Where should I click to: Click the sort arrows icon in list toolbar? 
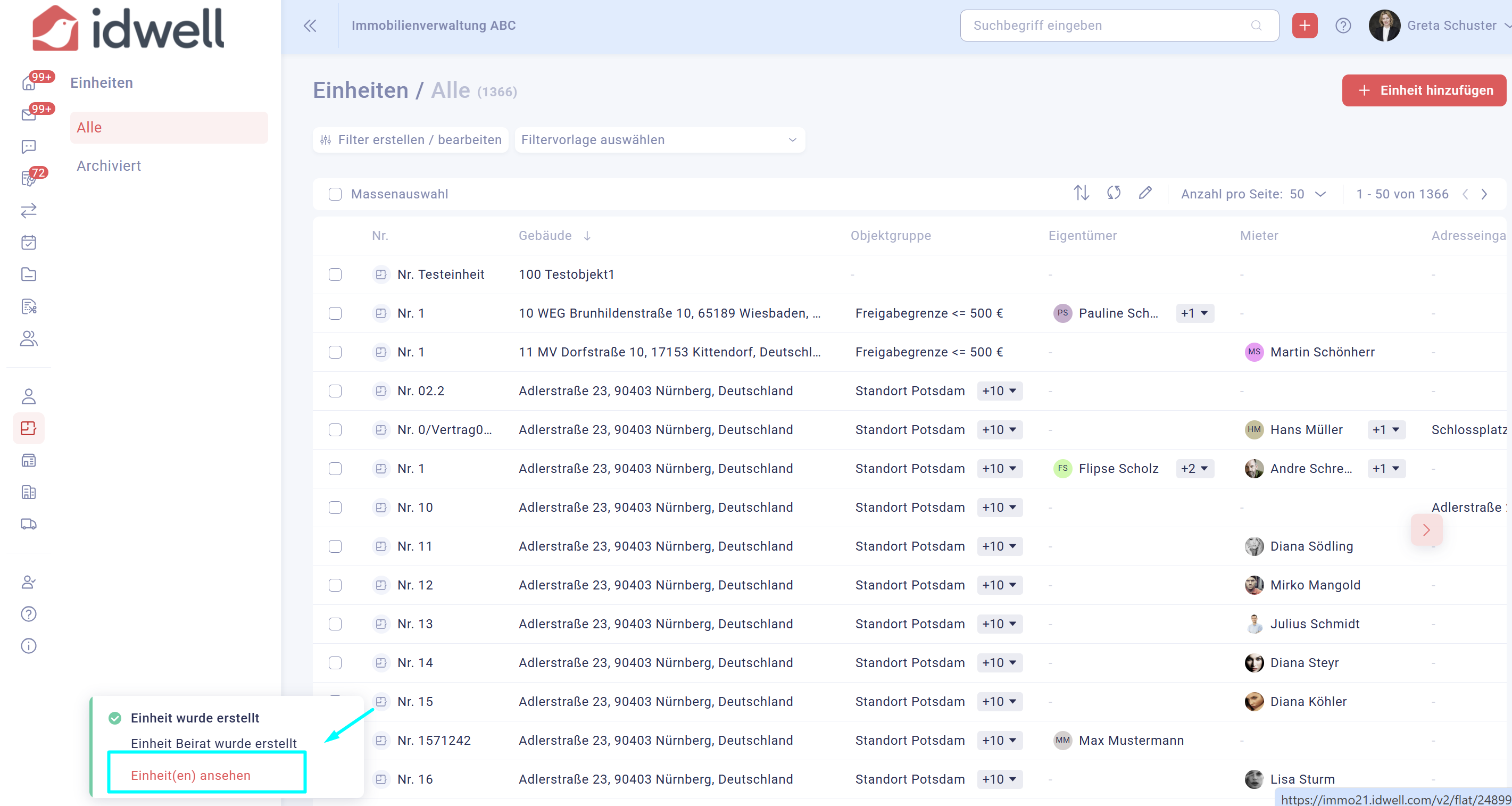(x=1081, y=193)
